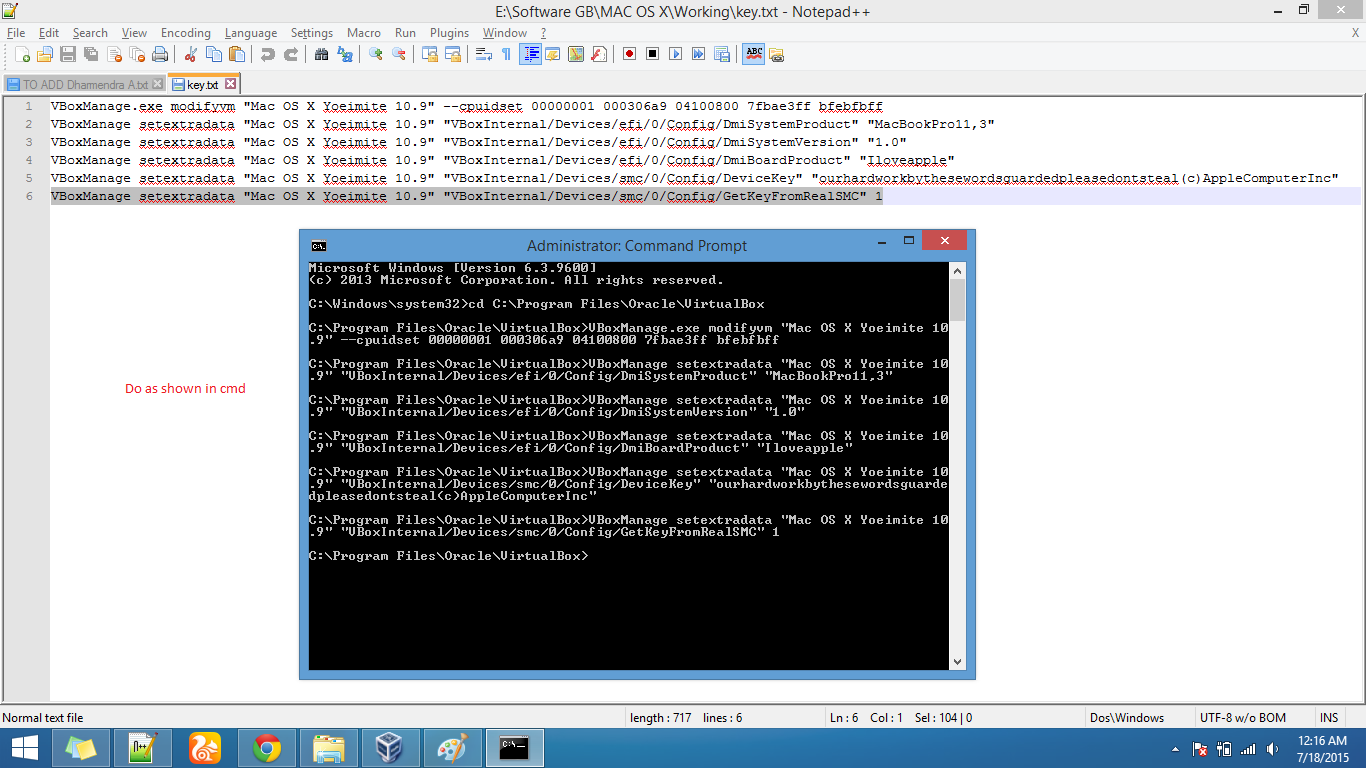The image size is (1366, 768).
Task: Open the Plugins menu
Action: coord(449,33)
